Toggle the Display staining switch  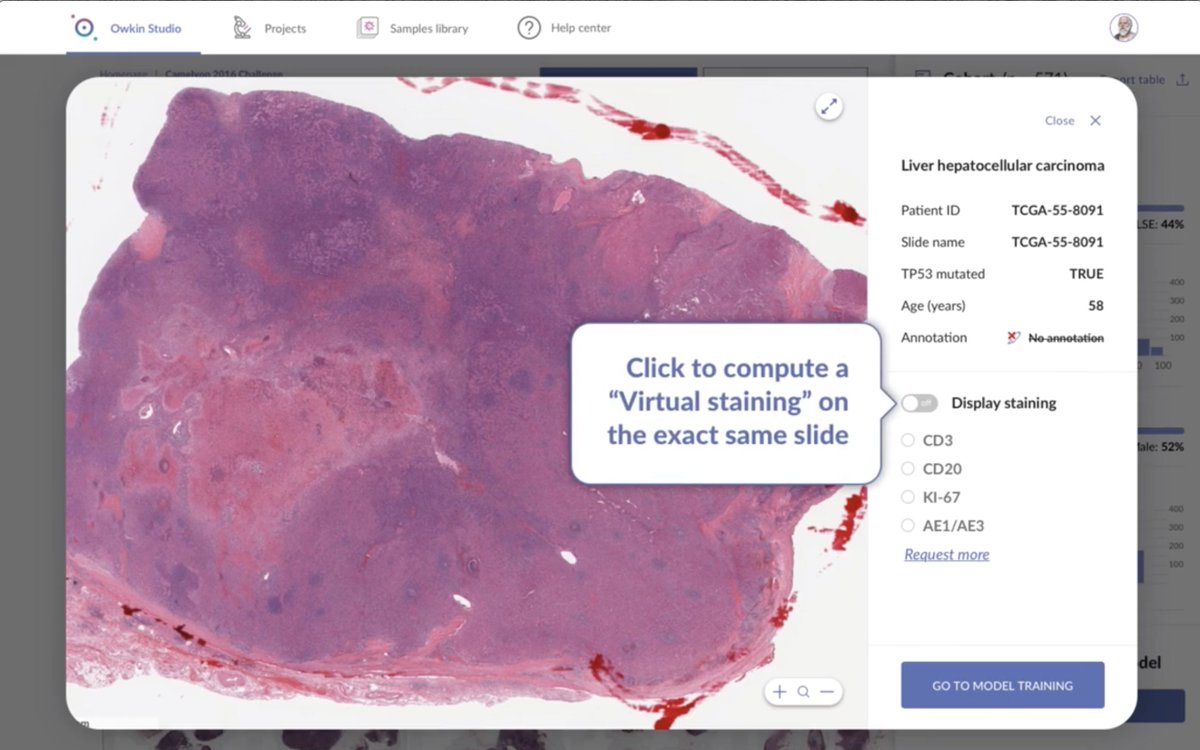(919, 403)
